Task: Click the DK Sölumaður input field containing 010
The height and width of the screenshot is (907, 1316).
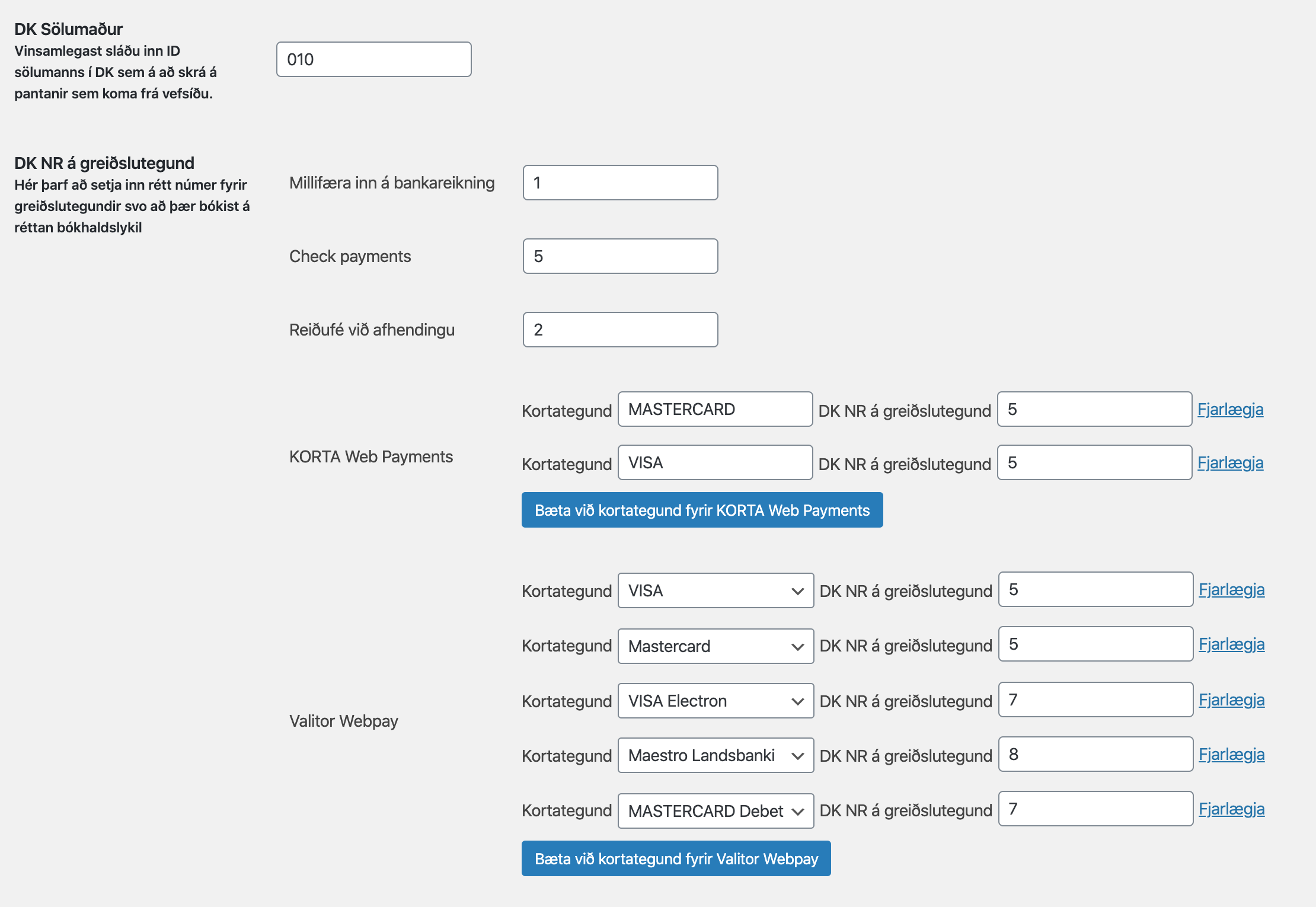Action: coord(374,59)
